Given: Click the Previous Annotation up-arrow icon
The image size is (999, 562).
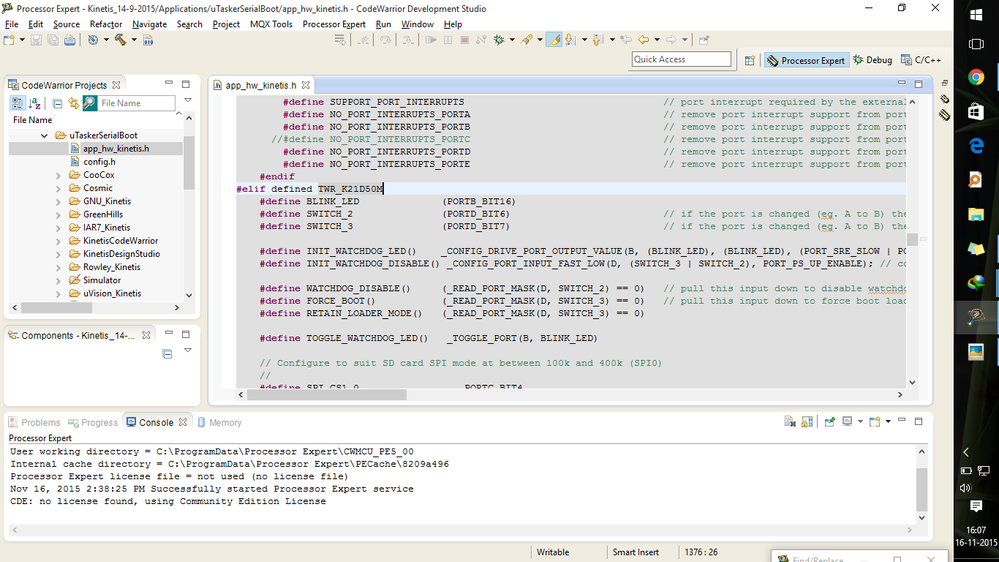Looking at the screenshot, I should 597,40.
